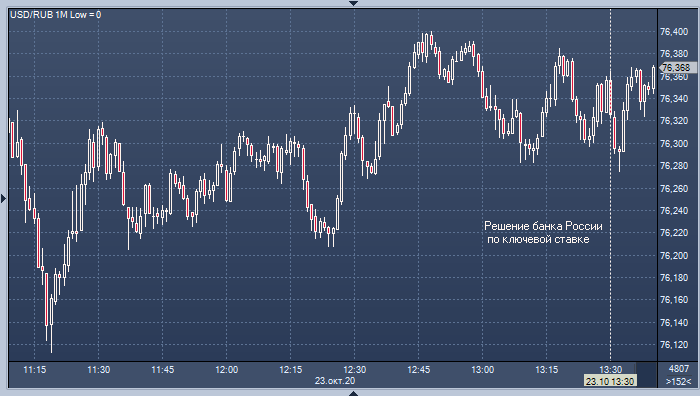Click the 13:00 time axis label
Image resolution: width=700 pixels, height=396 pixels.
483,370
